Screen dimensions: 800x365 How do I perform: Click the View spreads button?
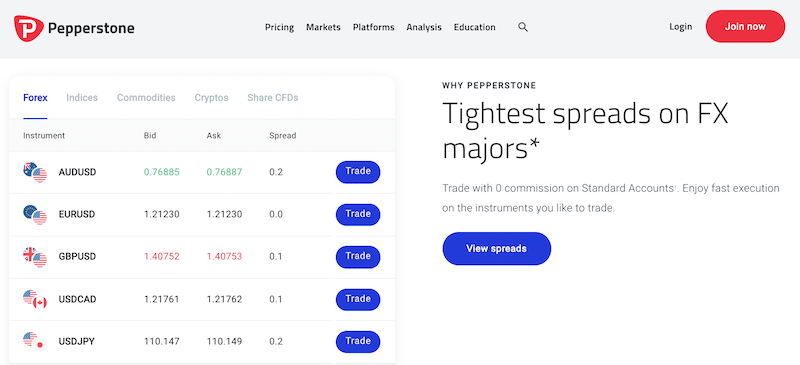coord(496,249)
